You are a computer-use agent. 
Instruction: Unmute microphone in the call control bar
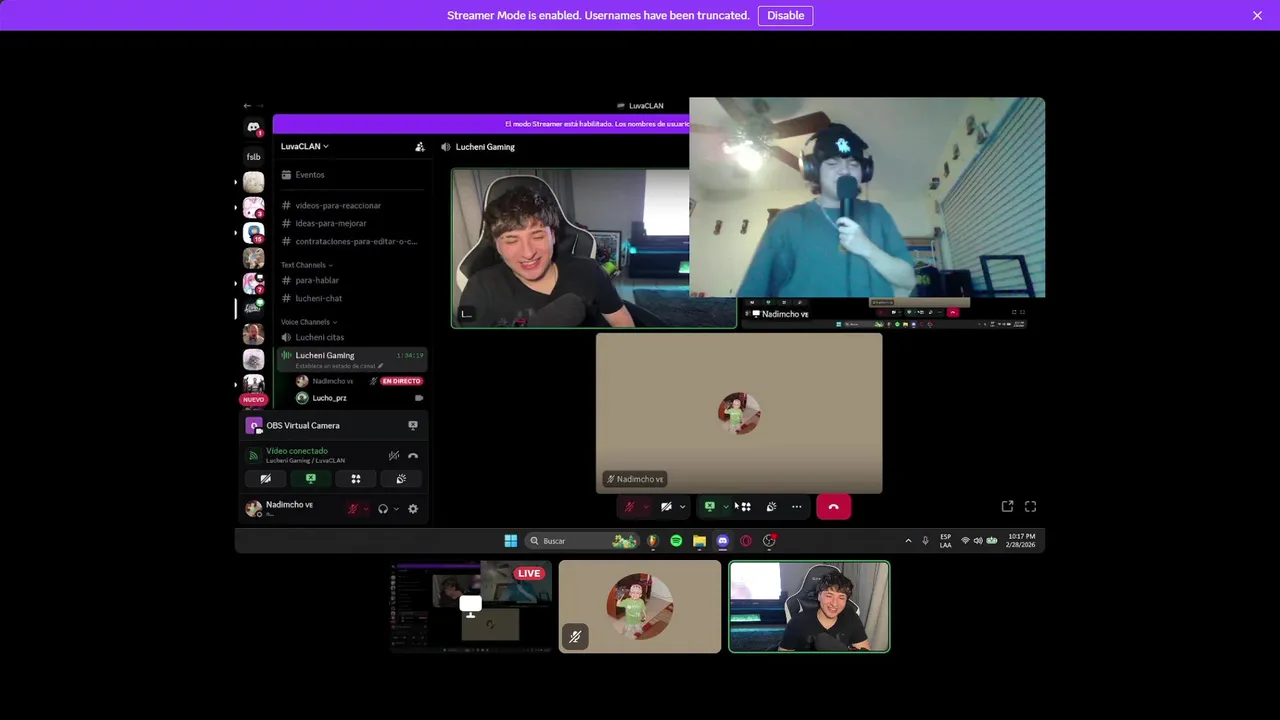pos(629,507)
